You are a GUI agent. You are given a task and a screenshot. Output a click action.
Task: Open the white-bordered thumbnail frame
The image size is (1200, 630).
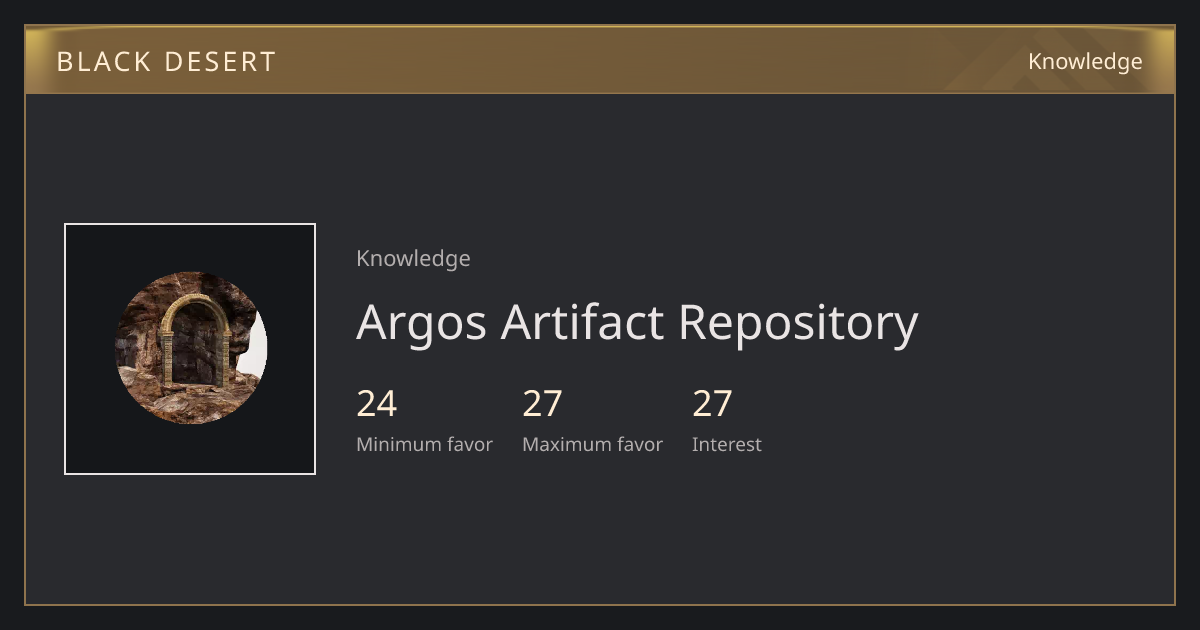(x=190, y=349)
